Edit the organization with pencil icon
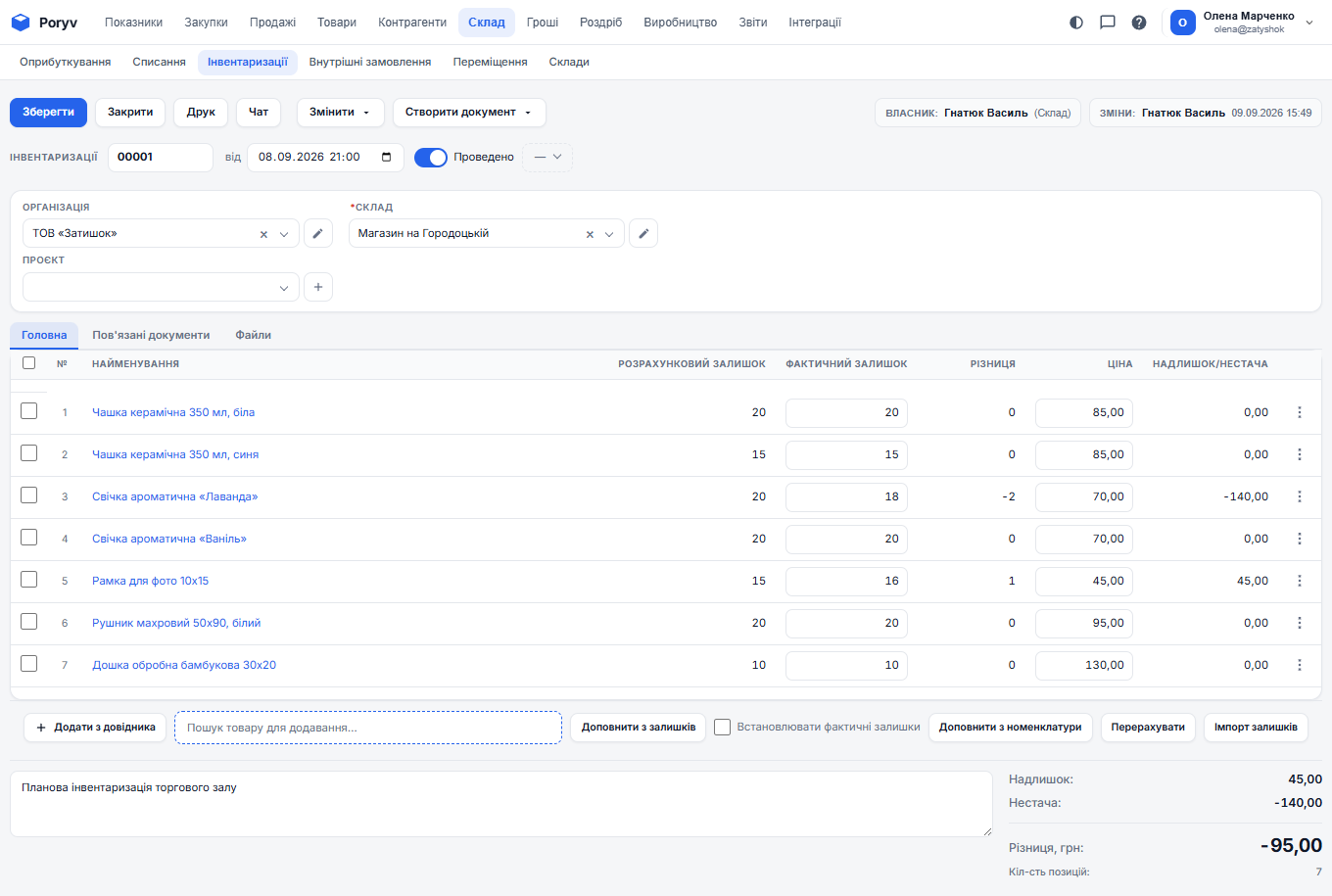The height and width of the screenshot is (896, 1332). pyautogui.click(x=318, y=233)
